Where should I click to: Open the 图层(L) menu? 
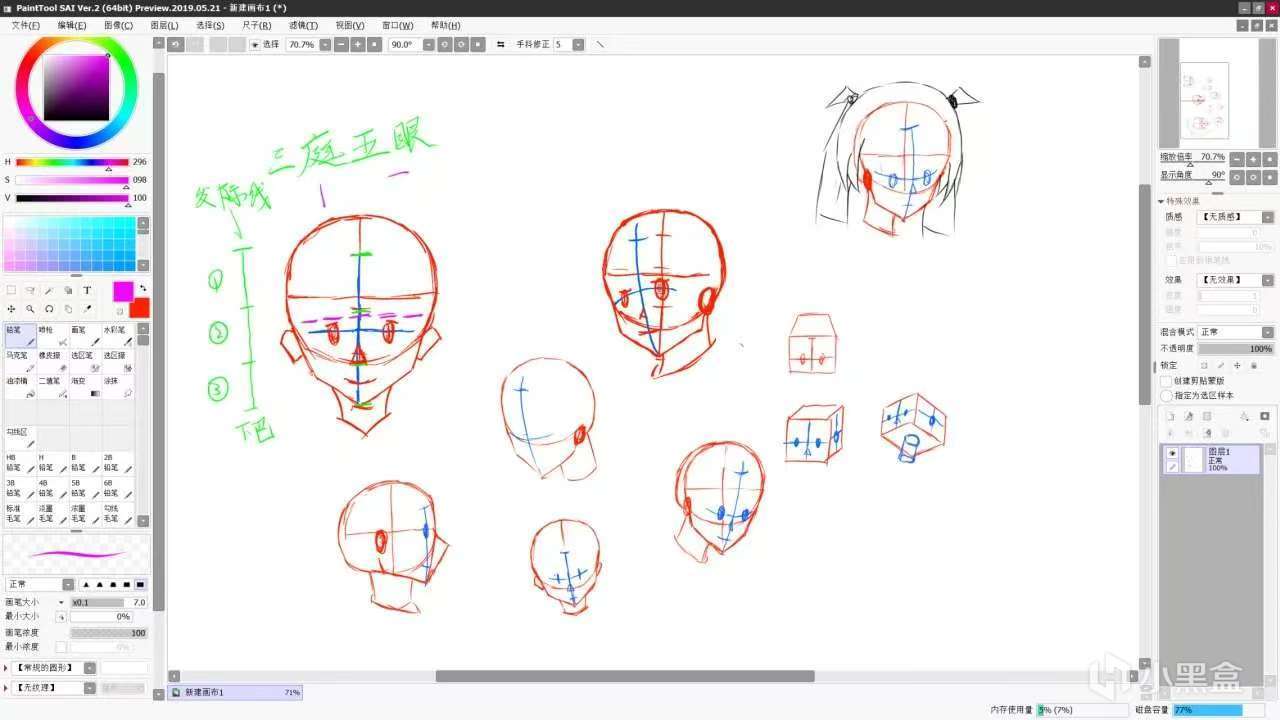pyautogui.click(x=164, y=25)
